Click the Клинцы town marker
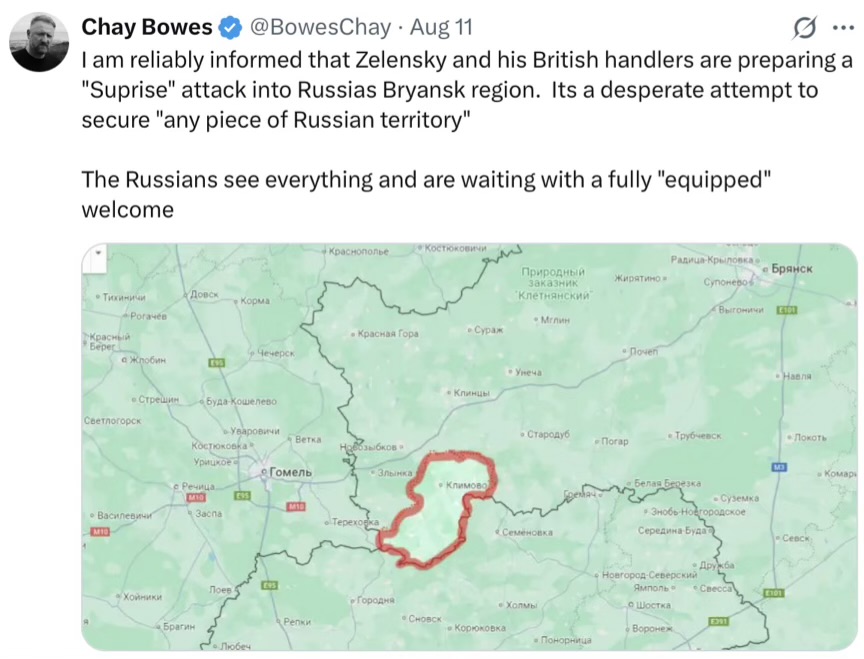Image resolution: width=864 pixels, height=659 pixels. click(x=468, y=393)
